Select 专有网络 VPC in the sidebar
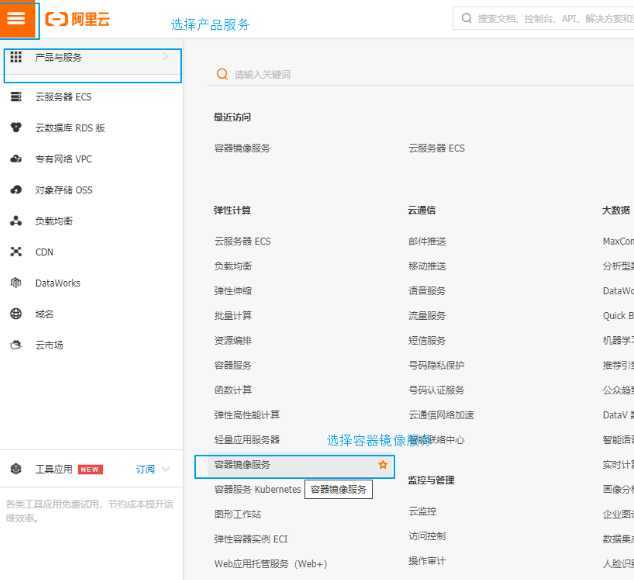634x580 pixels. tap(63, 159)
